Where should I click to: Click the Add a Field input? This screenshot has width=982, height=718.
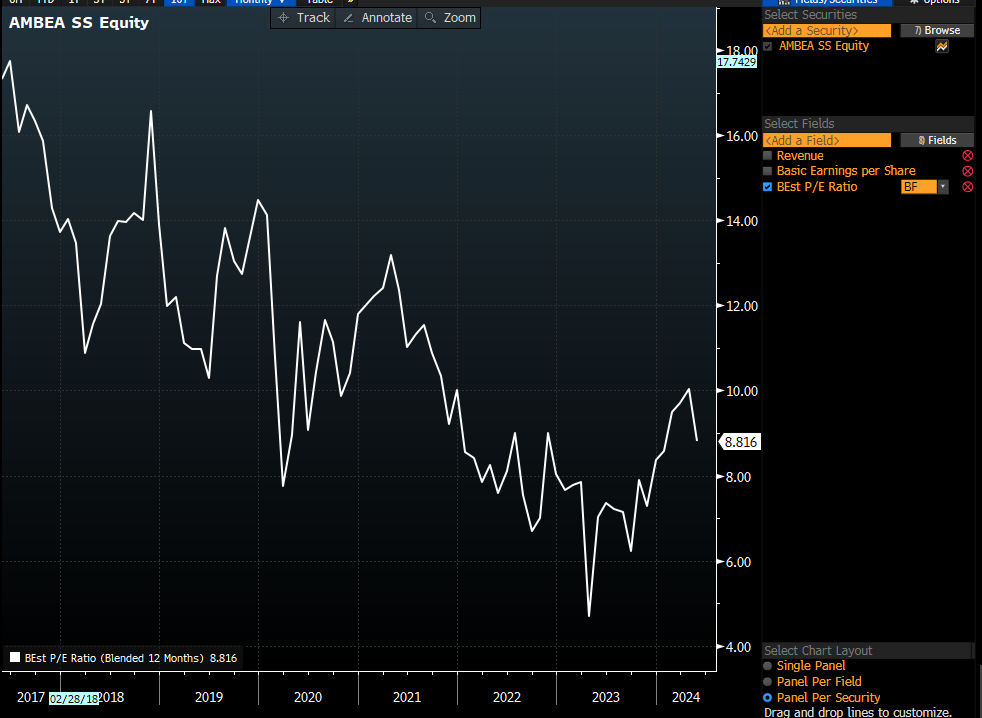[827, 140]
